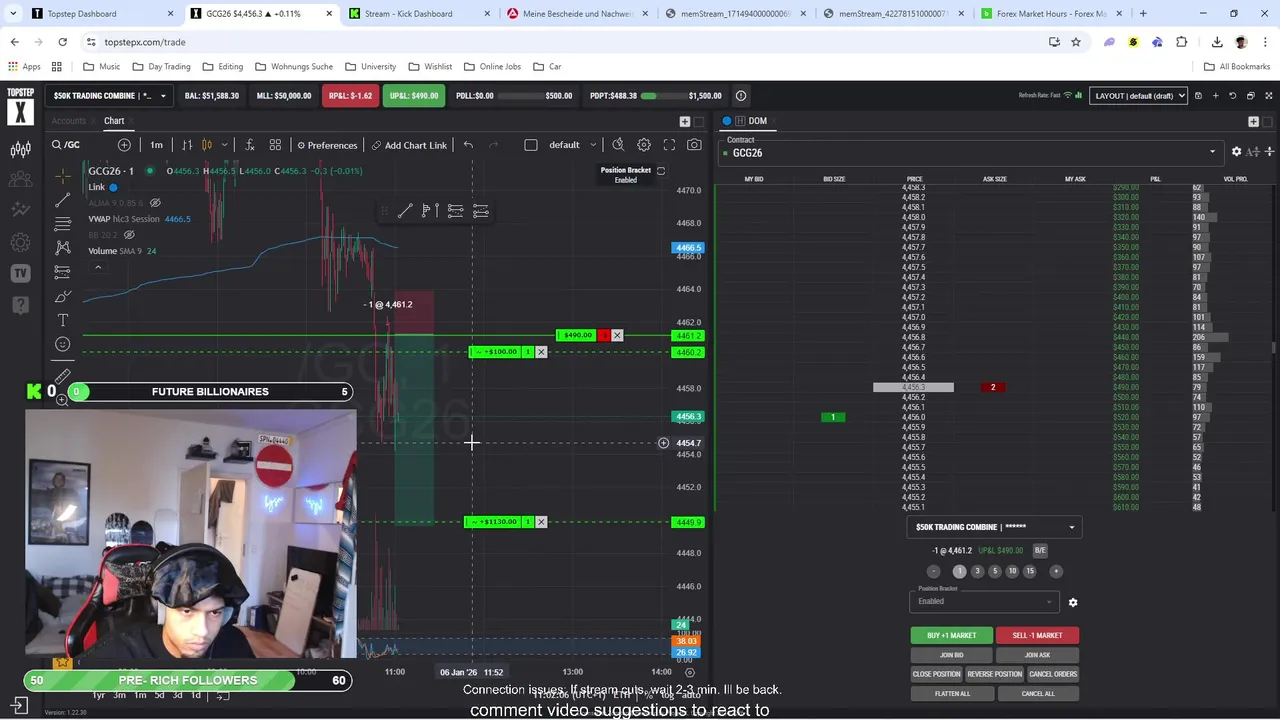Open the TradingView TV sidebar icon
1280x720 pixels.
click(x=20, y=273)
